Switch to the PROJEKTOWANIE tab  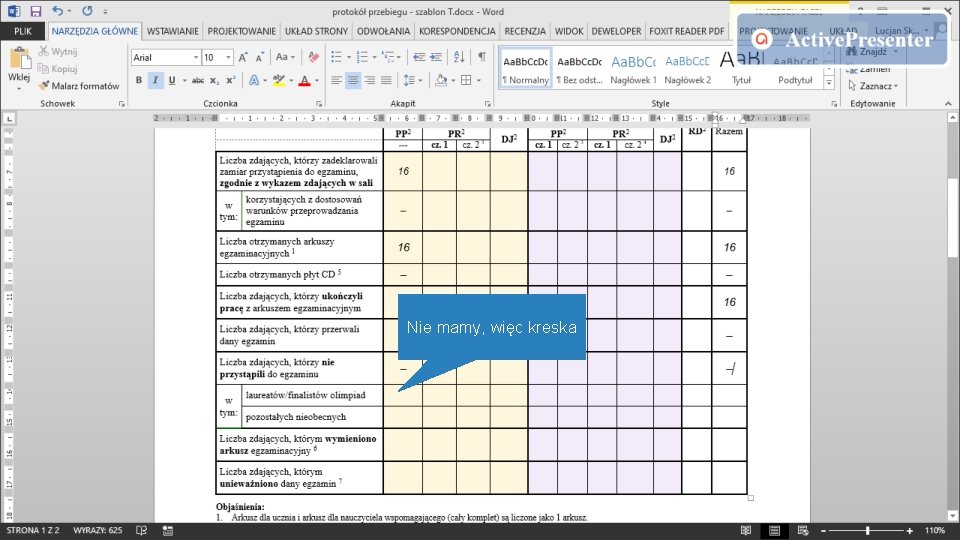click(241, 31)
